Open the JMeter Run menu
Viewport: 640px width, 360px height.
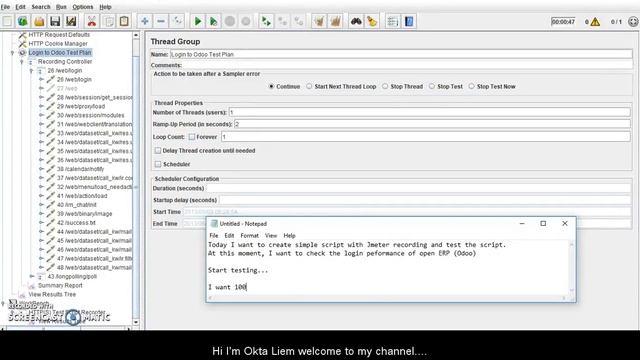(x=61, y=7)
